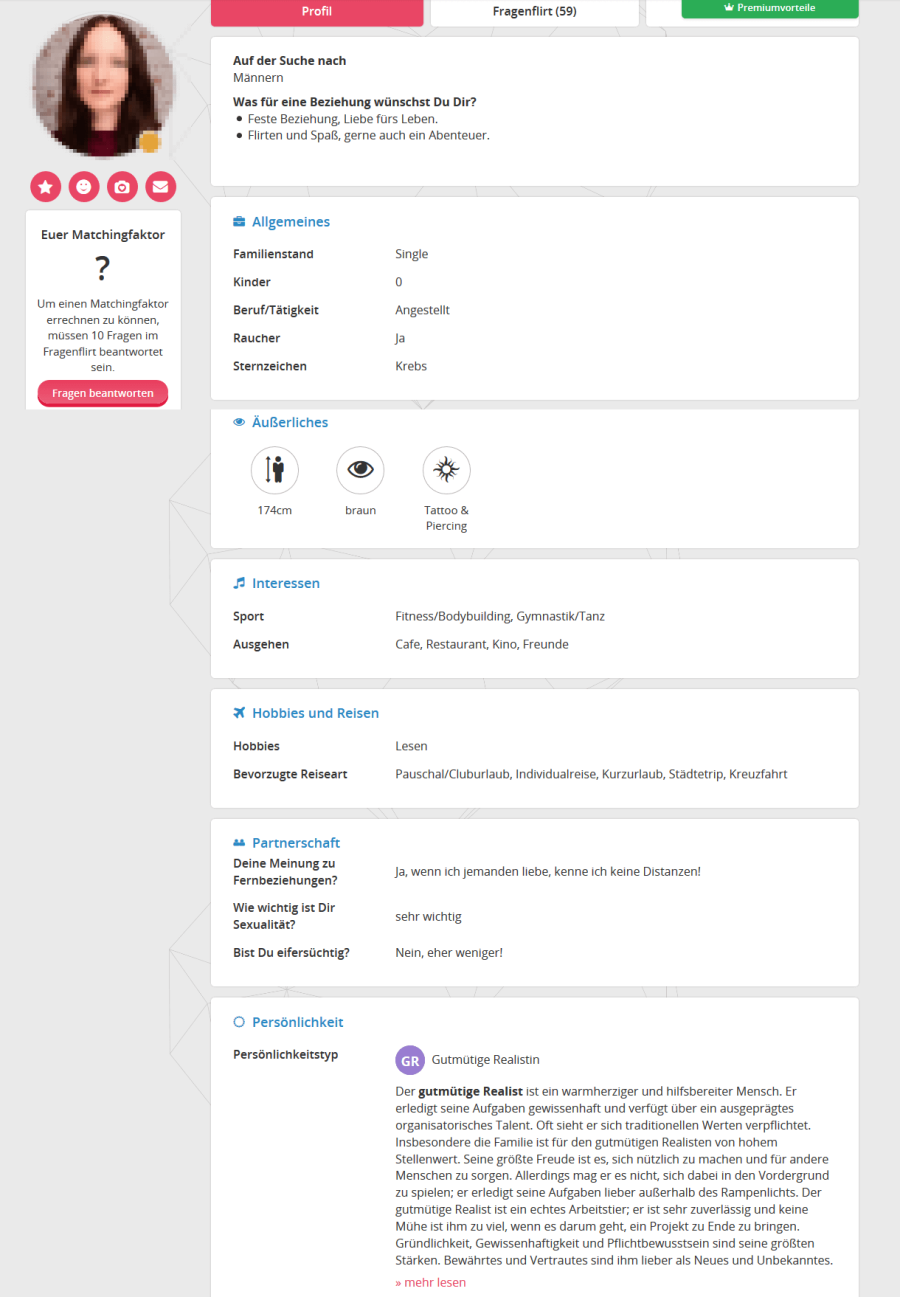Click the Tattoo & Piercing icon

pyautogui.click(x=446, y=470)
